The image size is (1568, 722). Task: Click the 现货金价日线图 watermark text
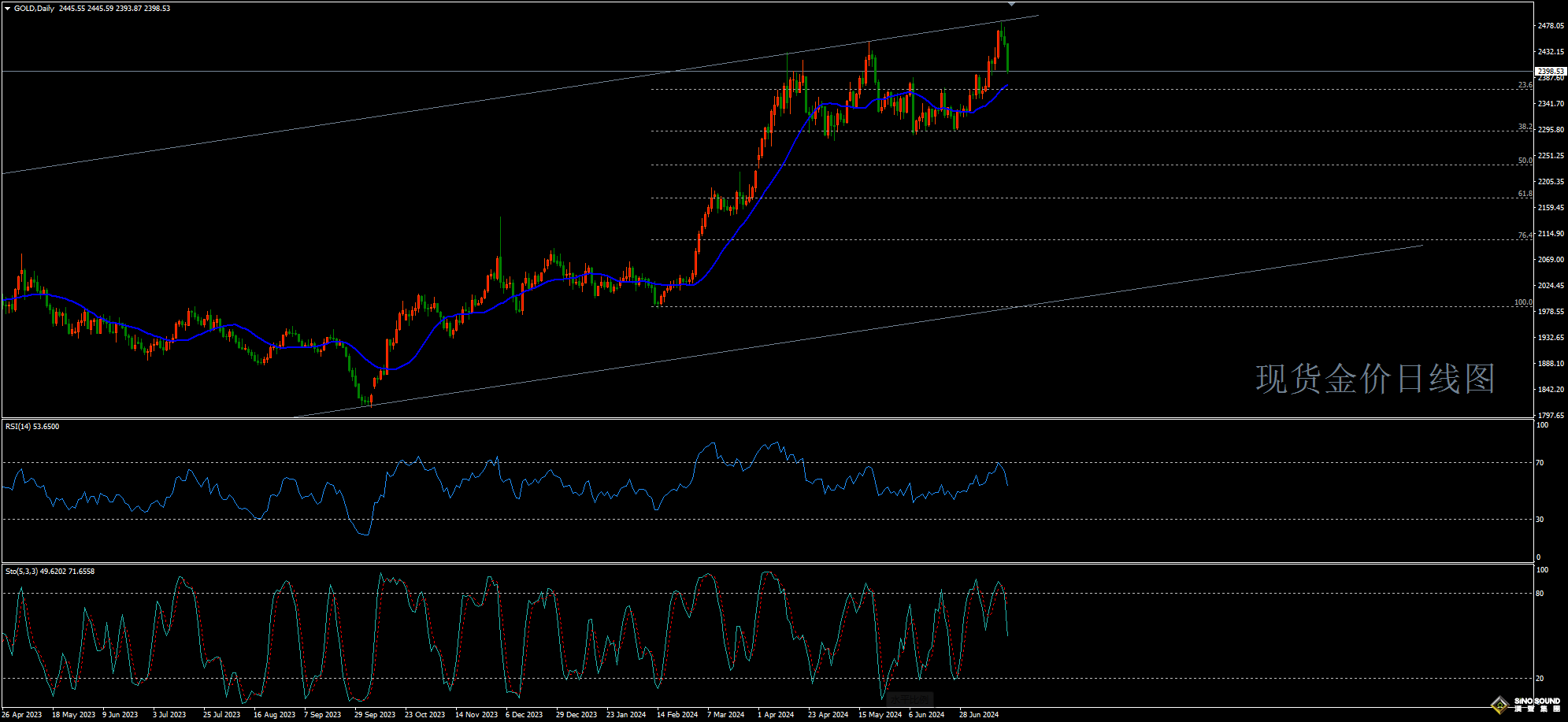(1375, 379)
